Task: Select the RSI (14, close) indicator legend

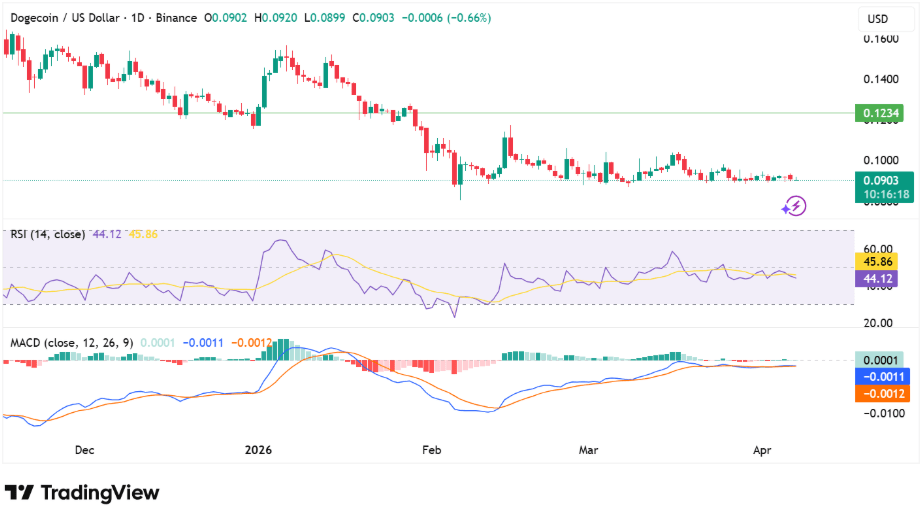Action: (48, 233)
